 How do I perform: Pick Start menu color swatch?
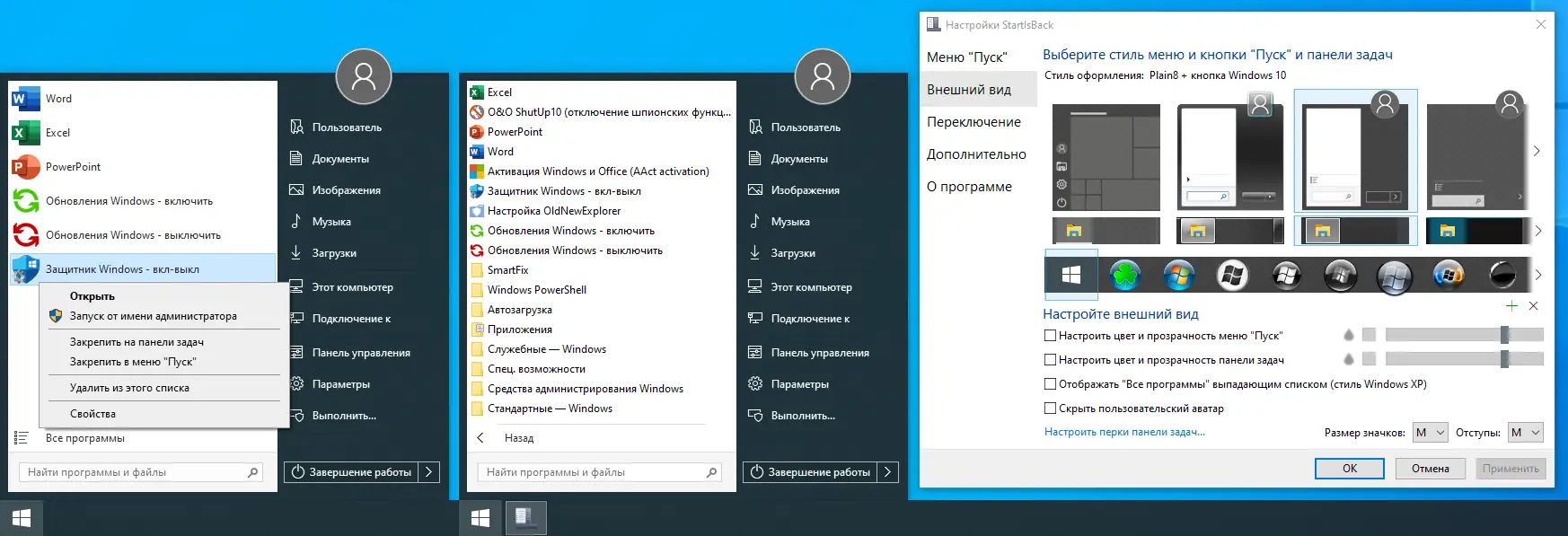pos(1369,335)
